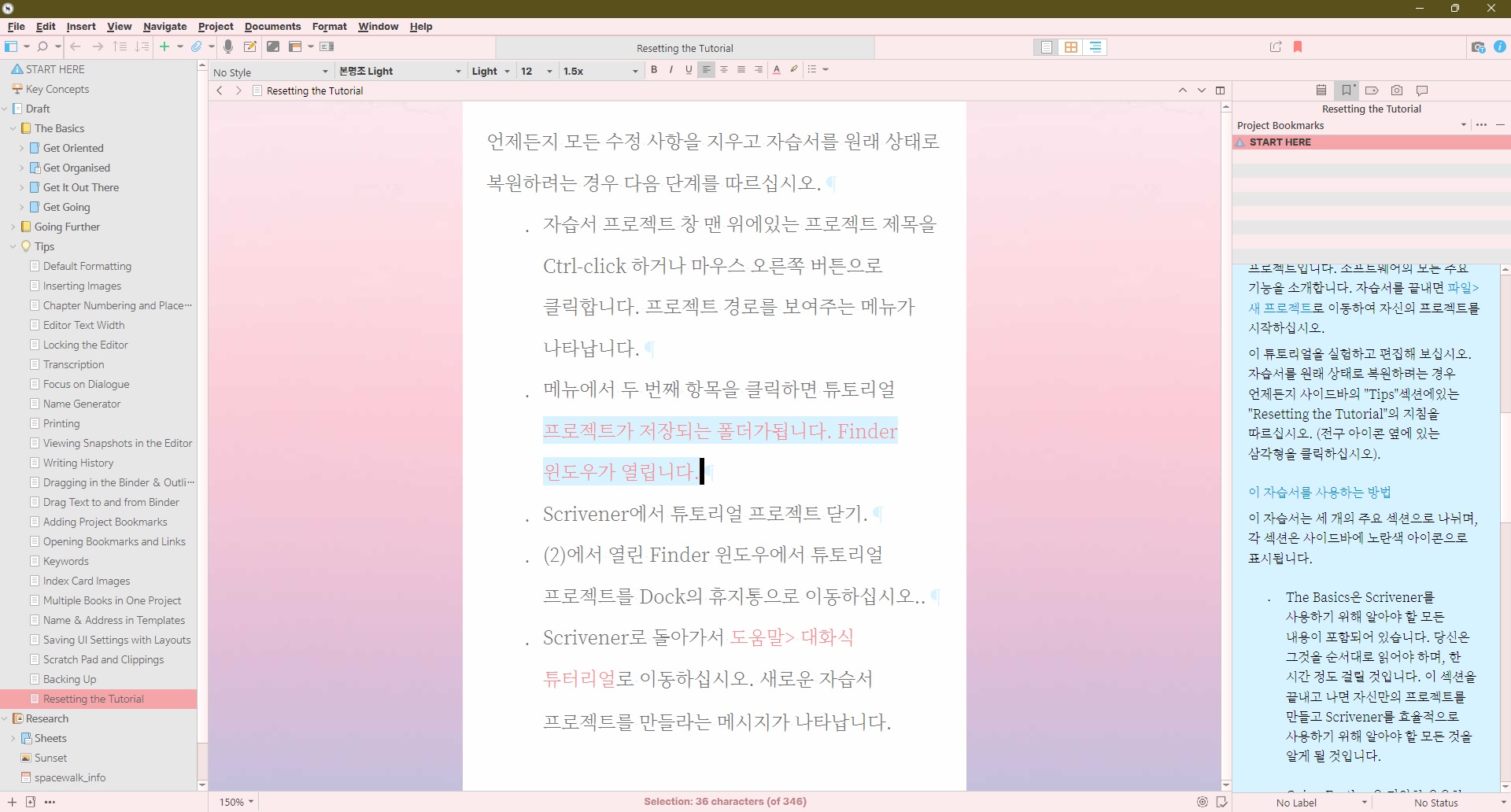Select START HERE bookmark in Inspector
The height and width of the screenshot is (812, 1511).
point(1371,142)
